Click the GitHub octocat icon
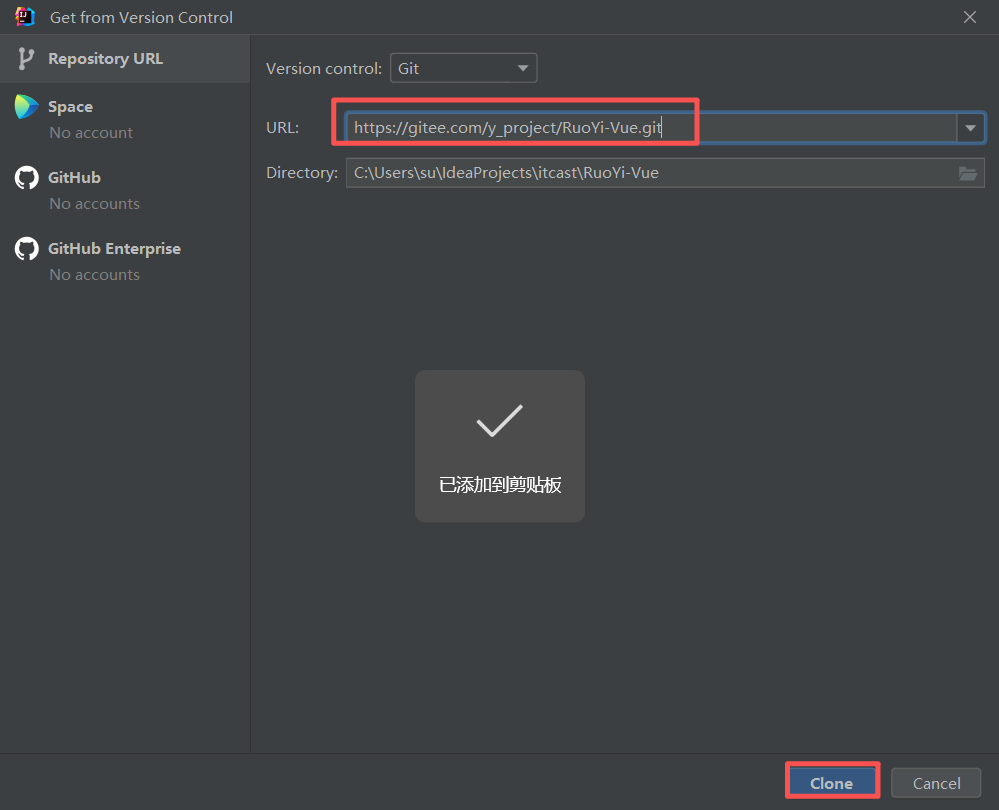This screenshot has height=810, width=999. (27, 177)
